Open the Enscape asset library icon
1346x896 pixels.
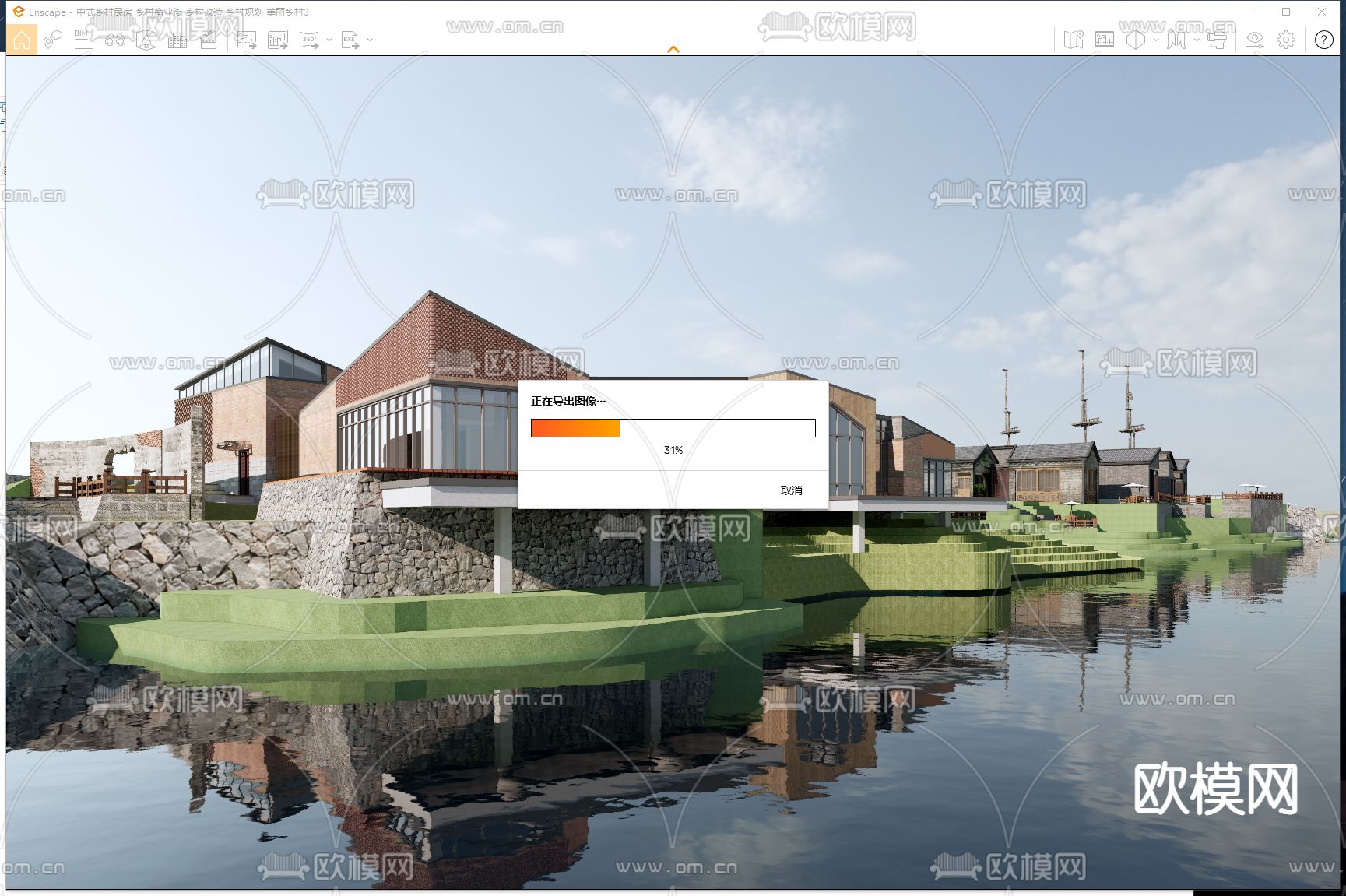coord(146,40)
